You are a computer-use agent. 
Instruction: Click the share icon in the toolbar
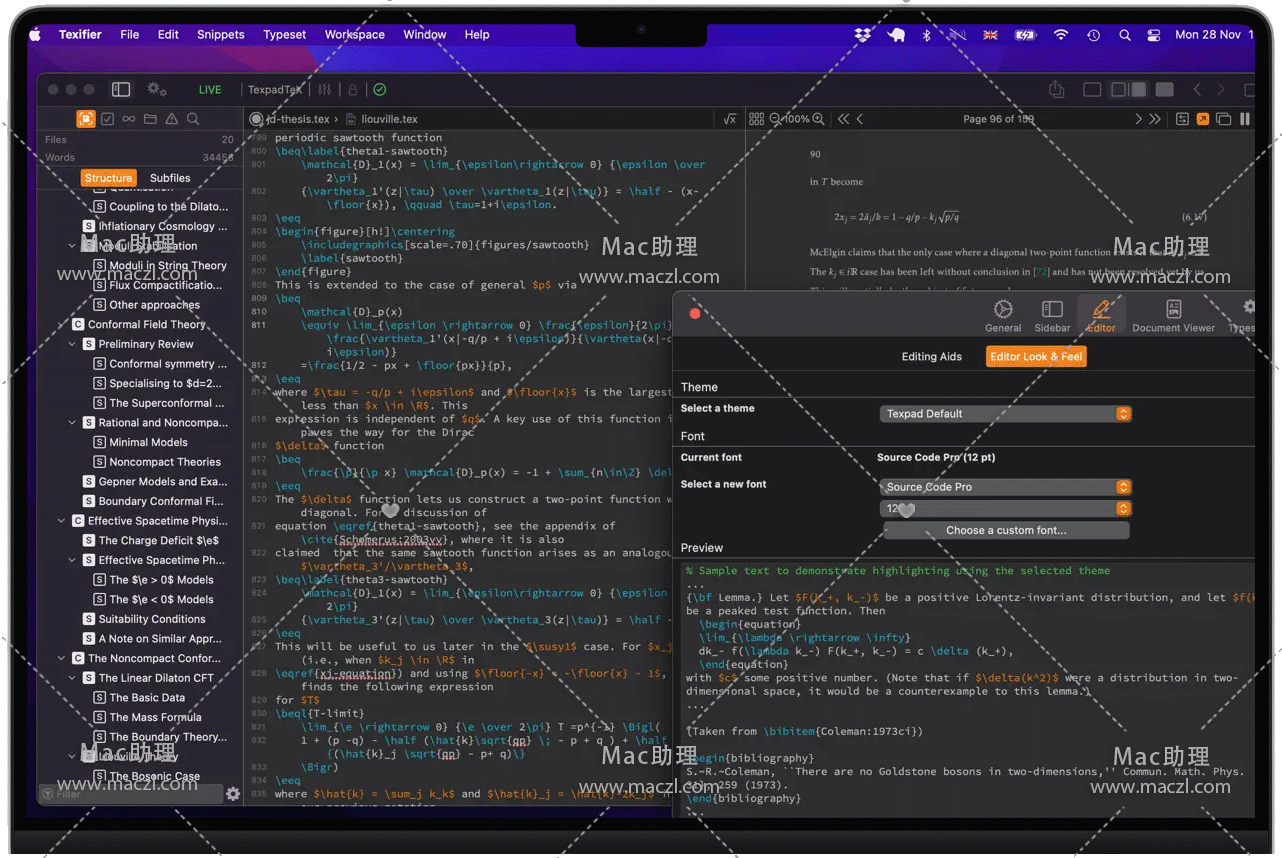1056,89
